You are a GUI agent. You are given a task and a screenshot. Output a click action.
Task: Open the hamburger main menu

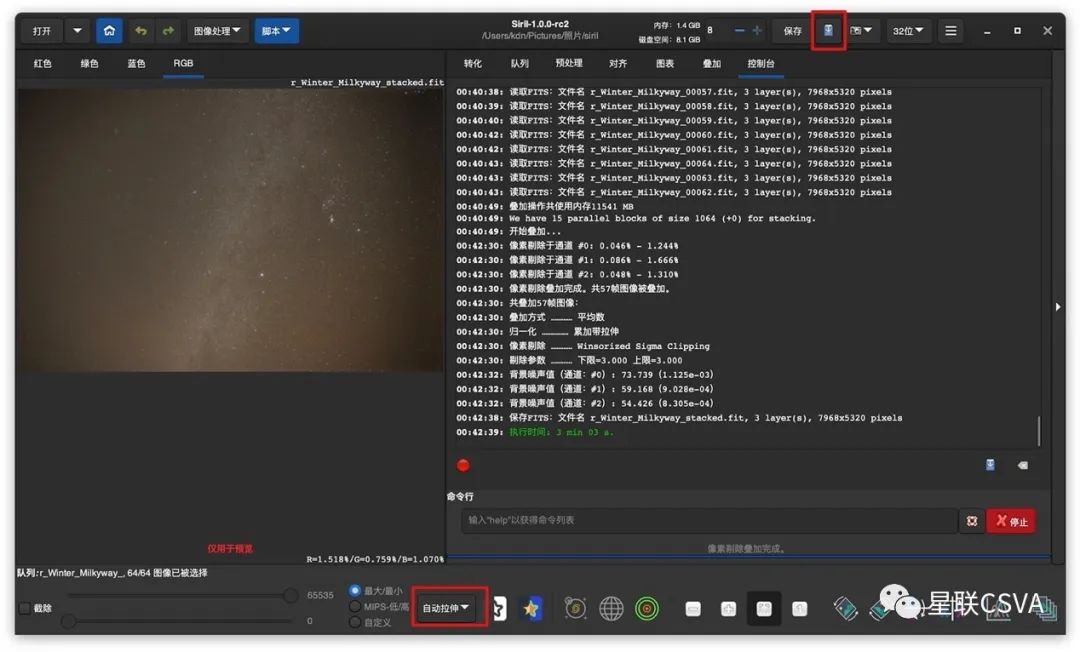point(950,31)
